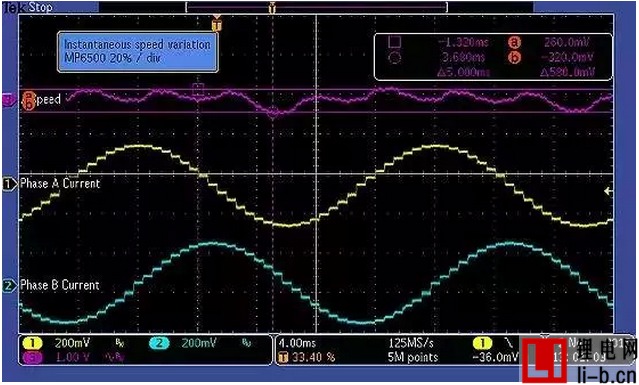Click the channel 2 ground marker
Screen dimensions: 639x385
(9, 286)
